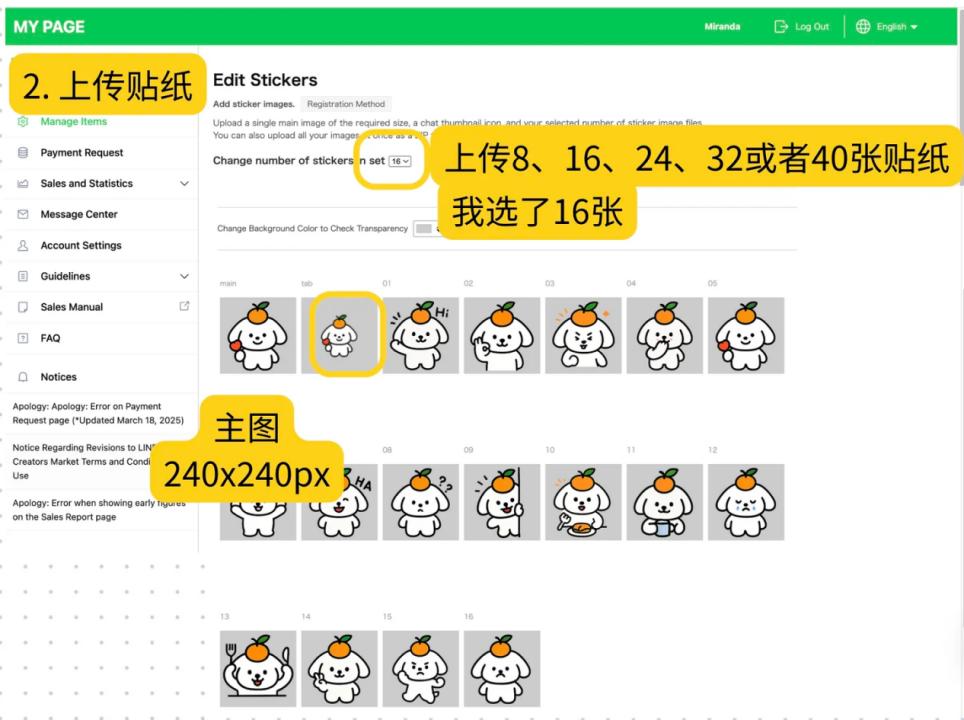The height and width of the screenshot is (720, 964).
Task: Click the Sales Manual external-link icon
Action: [184, 306]
